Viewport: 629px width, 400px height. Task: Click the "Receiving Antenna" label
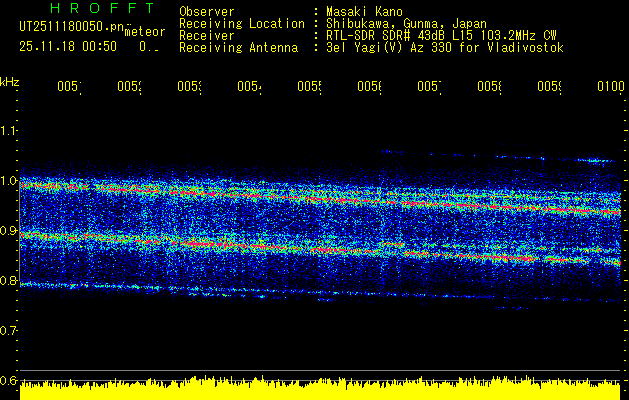point(239,48)
